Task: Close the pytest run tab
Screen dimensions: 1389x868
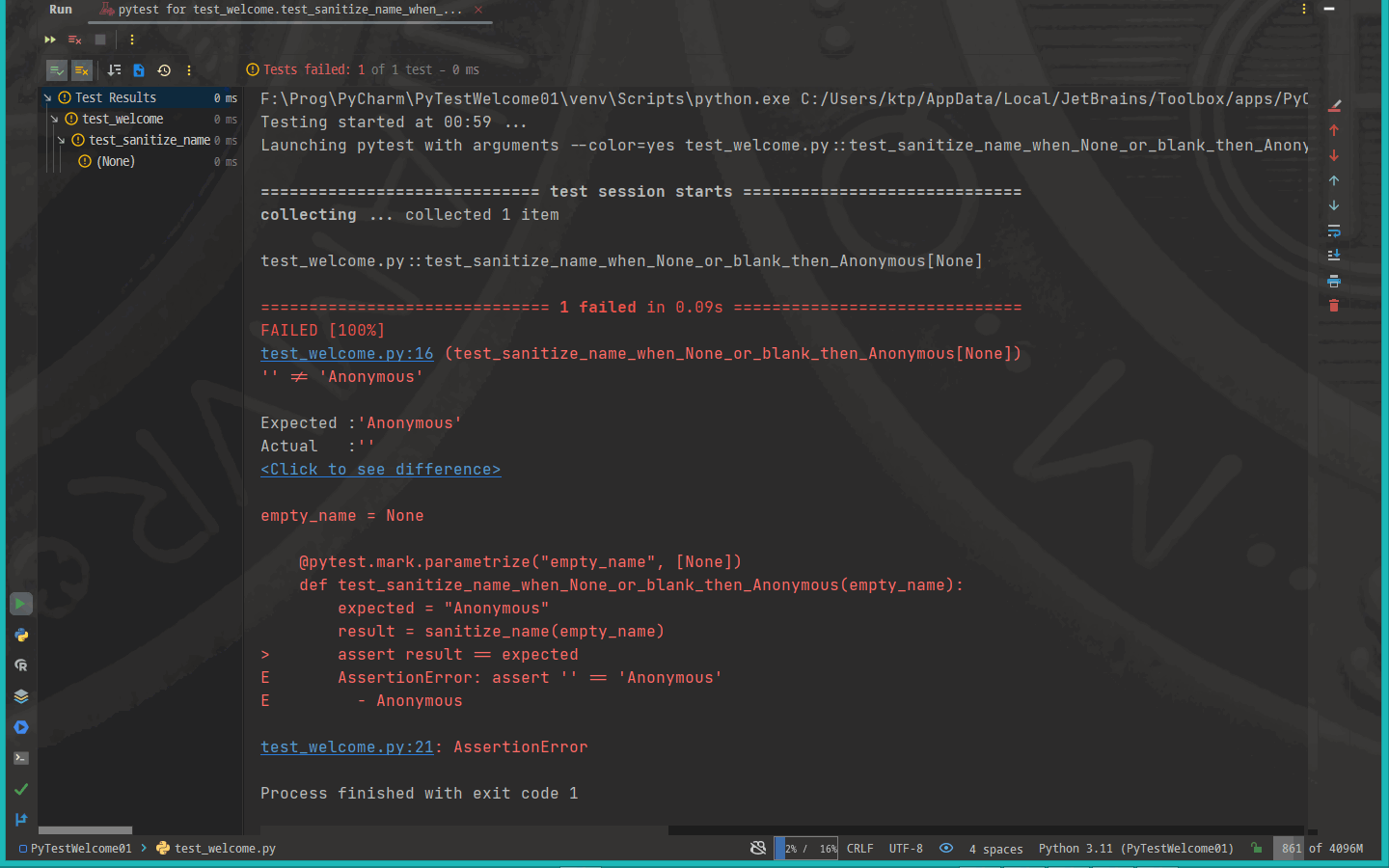Action: click(x=478, y=10)
